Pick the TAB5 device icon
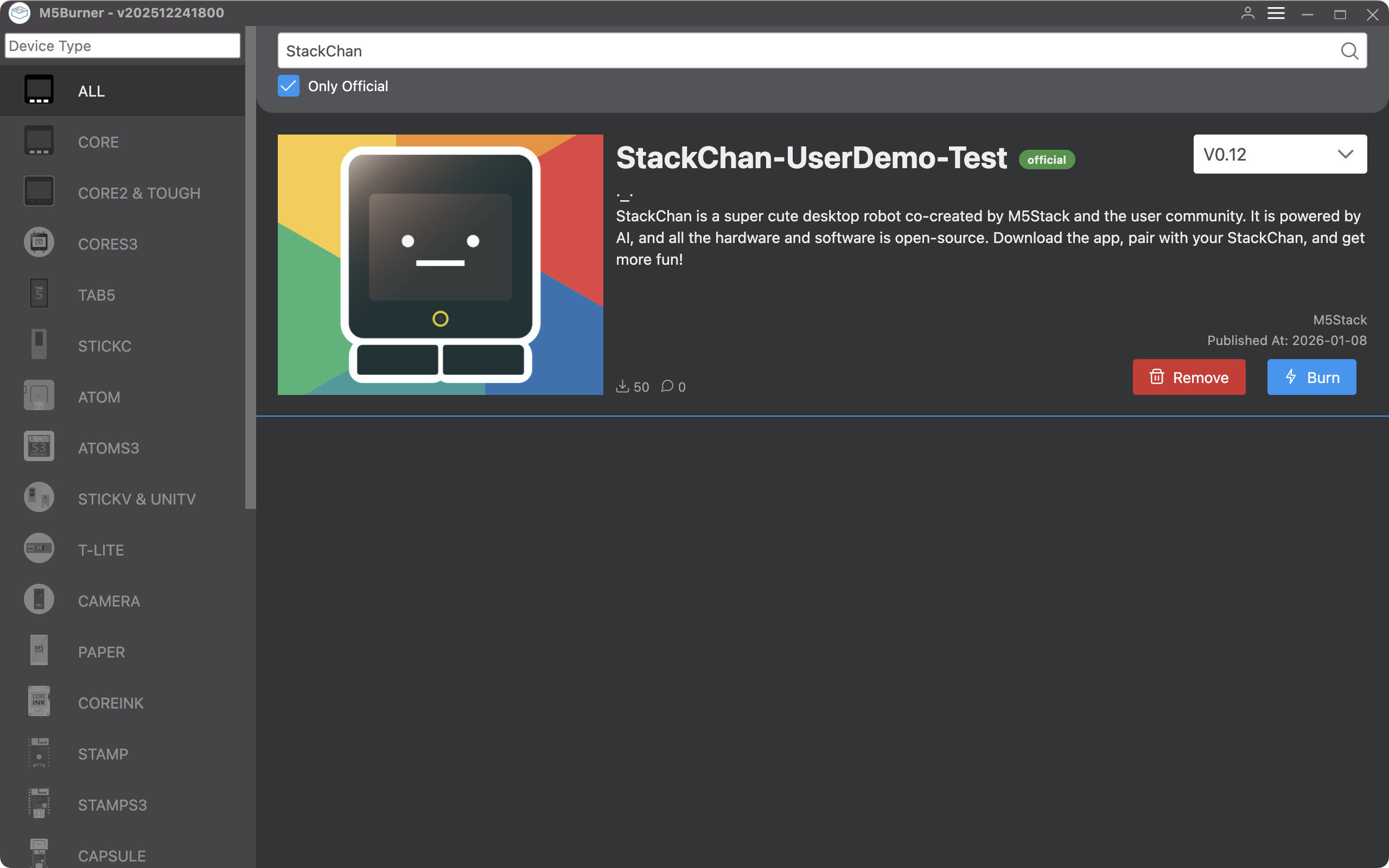The width and height of the screenshot is (1389, 868). pos(39,294)
